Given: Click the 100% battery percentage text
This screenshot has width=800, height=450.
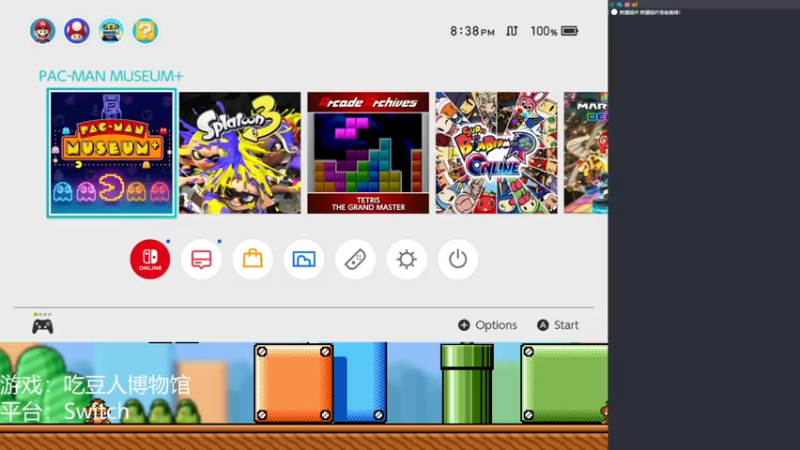Looking at the screenshot, I should coord(544,32).
